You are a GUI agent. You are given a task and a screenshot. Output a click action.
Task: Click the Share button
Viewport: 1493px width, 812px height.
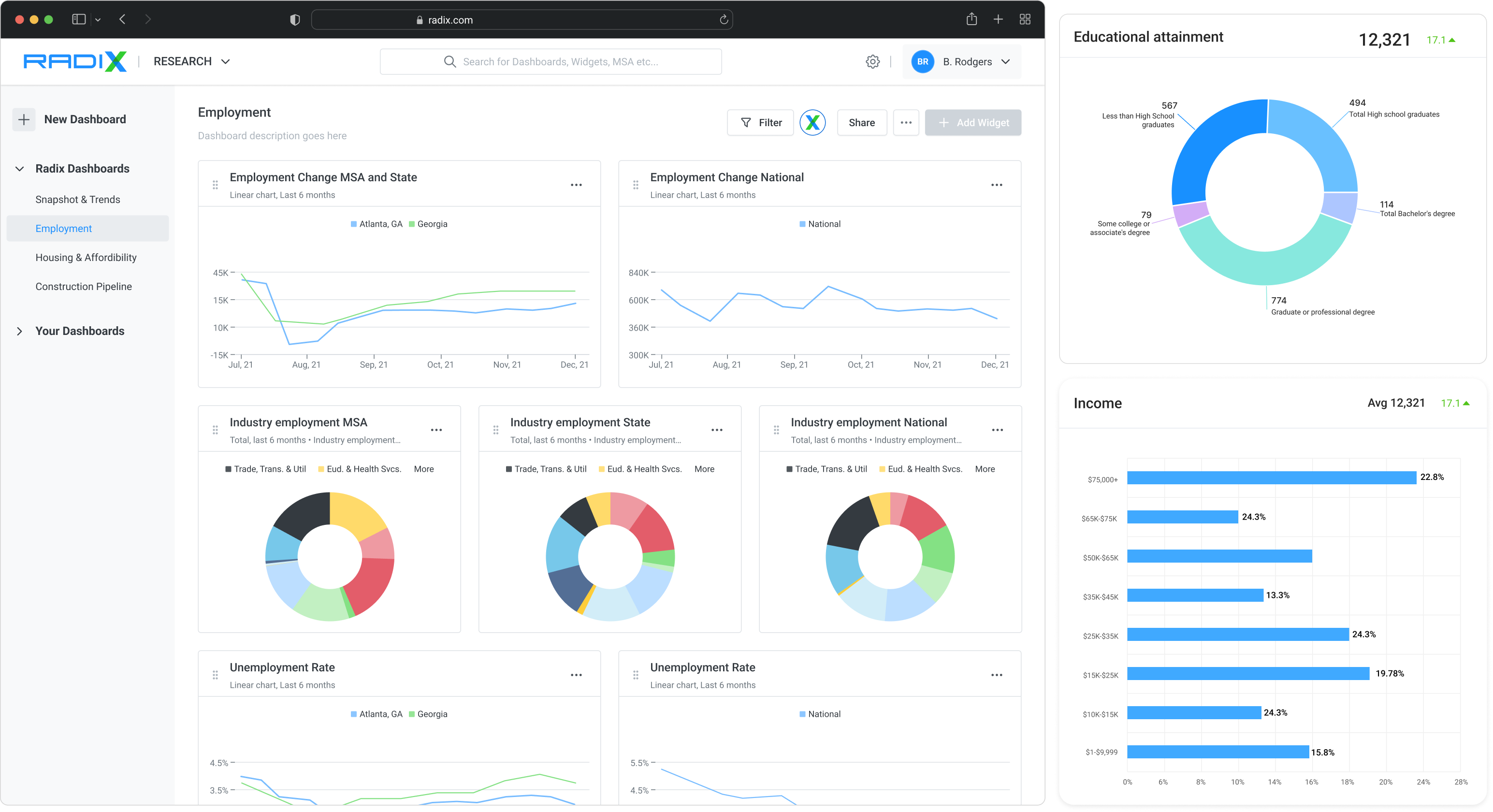coord(861,122)
